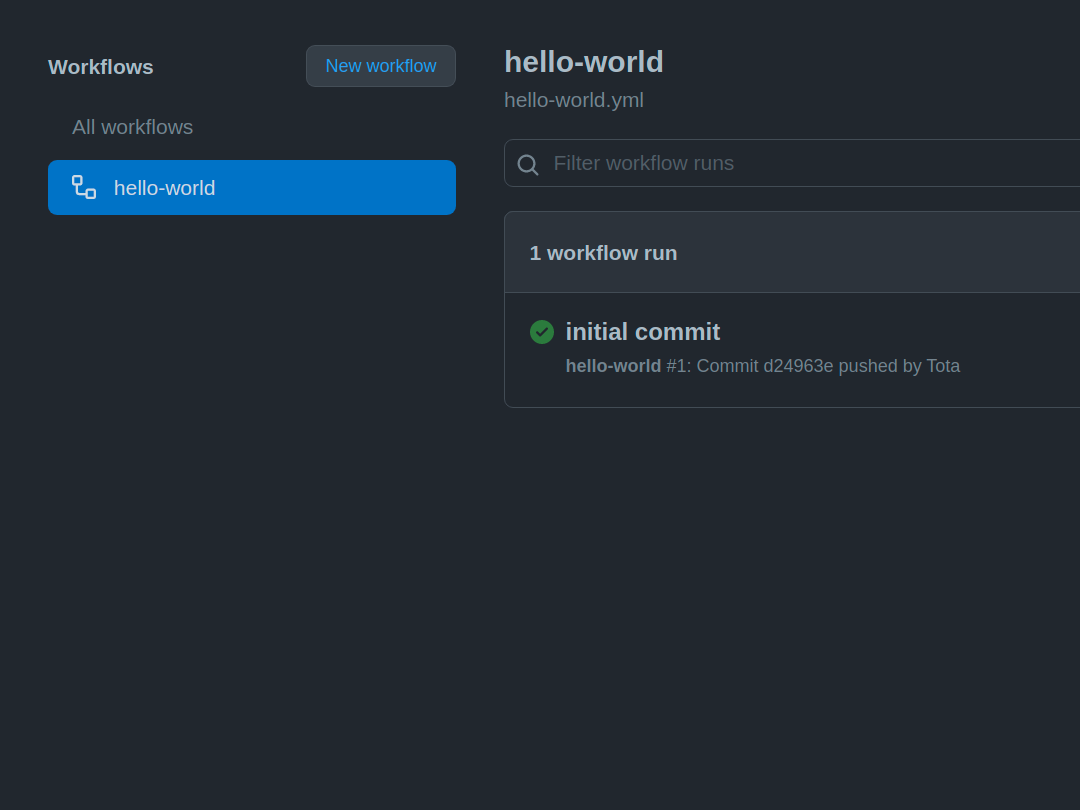This screenshot has height=810, width=1080.
Task: Click the search icon inside the filter bar
Action: [x=528, y=163]
